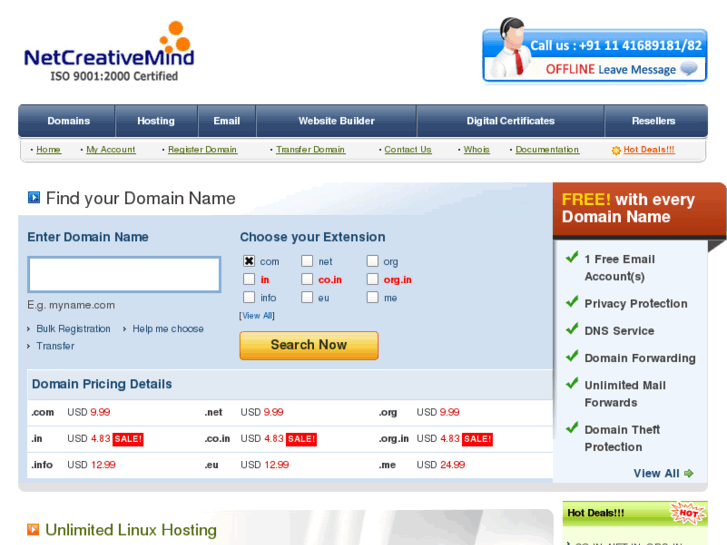
Task: Focus the Enter Domain Name input field
Action: click(x=124, y=274)
